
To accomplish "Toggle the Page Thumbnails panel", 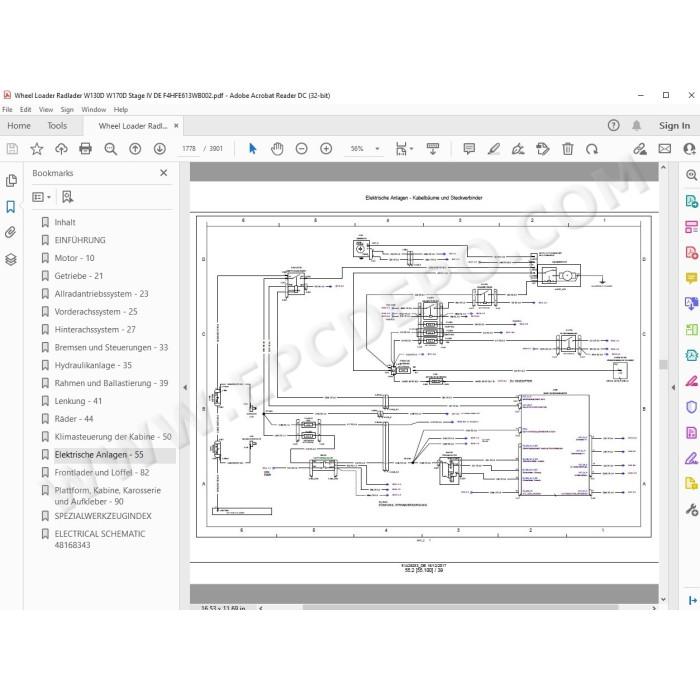I will (x=11, y=181).
